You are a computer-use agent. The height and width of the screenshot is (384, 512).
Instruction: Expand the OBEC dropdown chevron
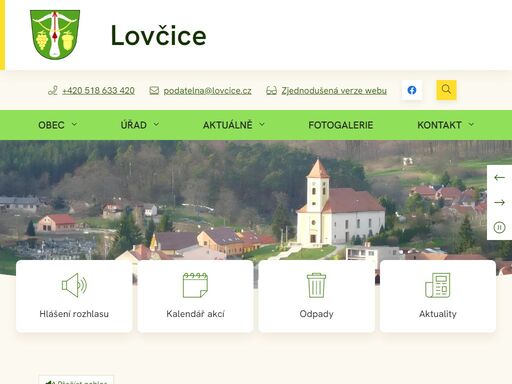click(x=74, y=124)
